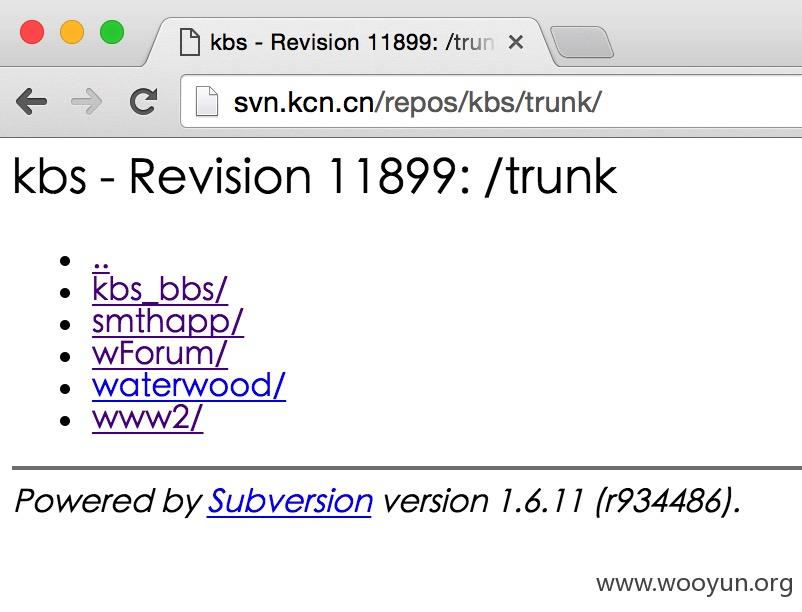Select the kbs - Revision 11899 tab
The width and height of the screenshot is (802, 612).
(350, 42)
